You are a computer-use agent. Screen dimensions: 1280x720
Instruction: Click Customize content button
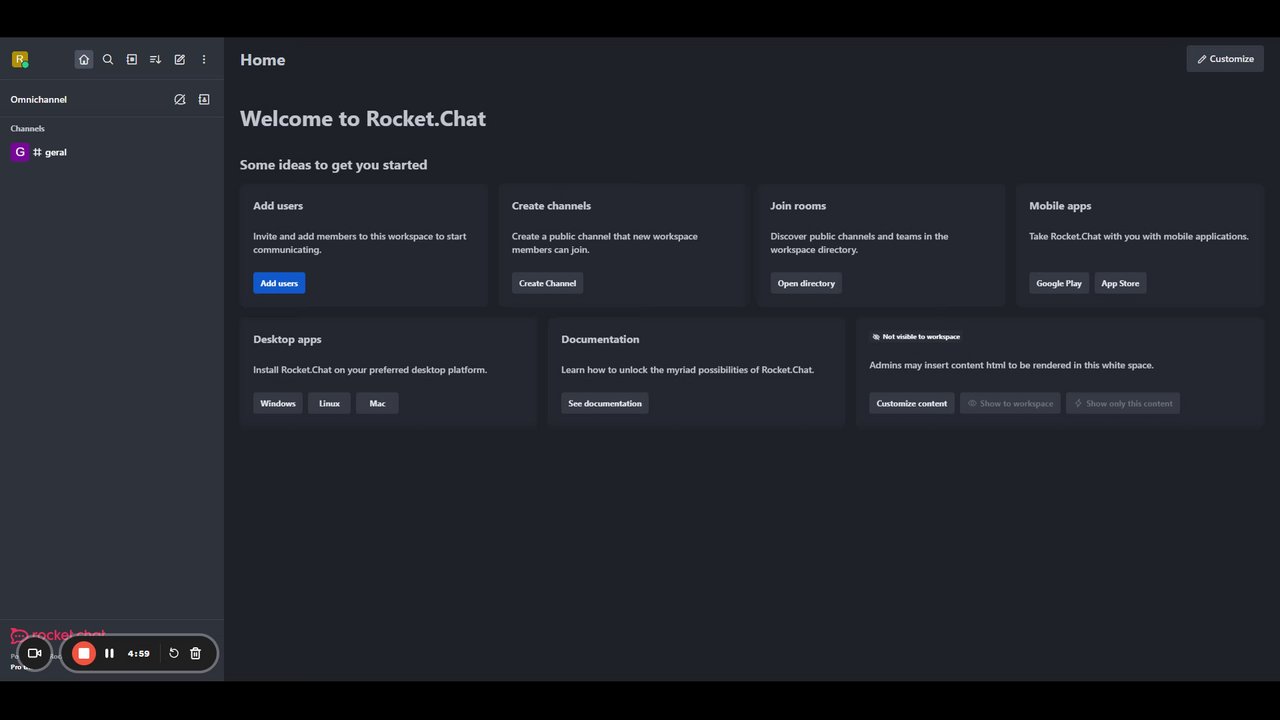tap(912, 403)
